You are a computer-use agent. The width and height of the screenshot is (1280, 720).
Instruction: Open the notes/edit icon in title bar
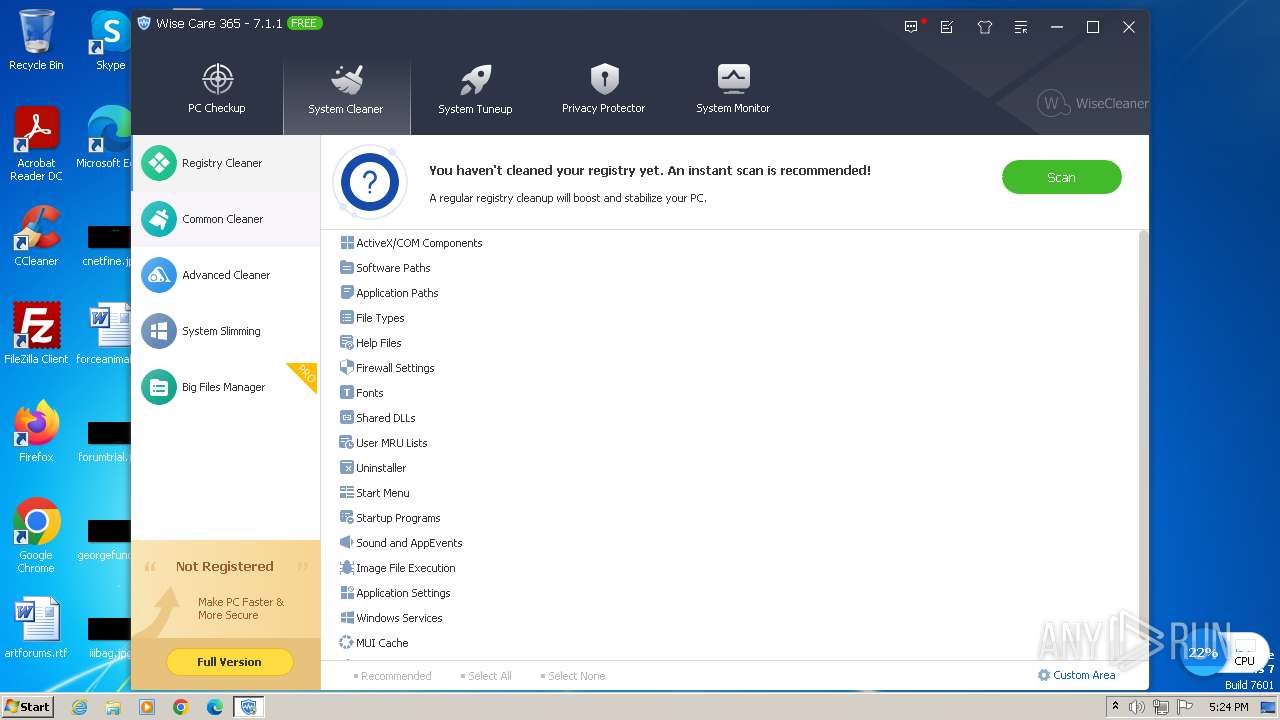coord(947,27)
